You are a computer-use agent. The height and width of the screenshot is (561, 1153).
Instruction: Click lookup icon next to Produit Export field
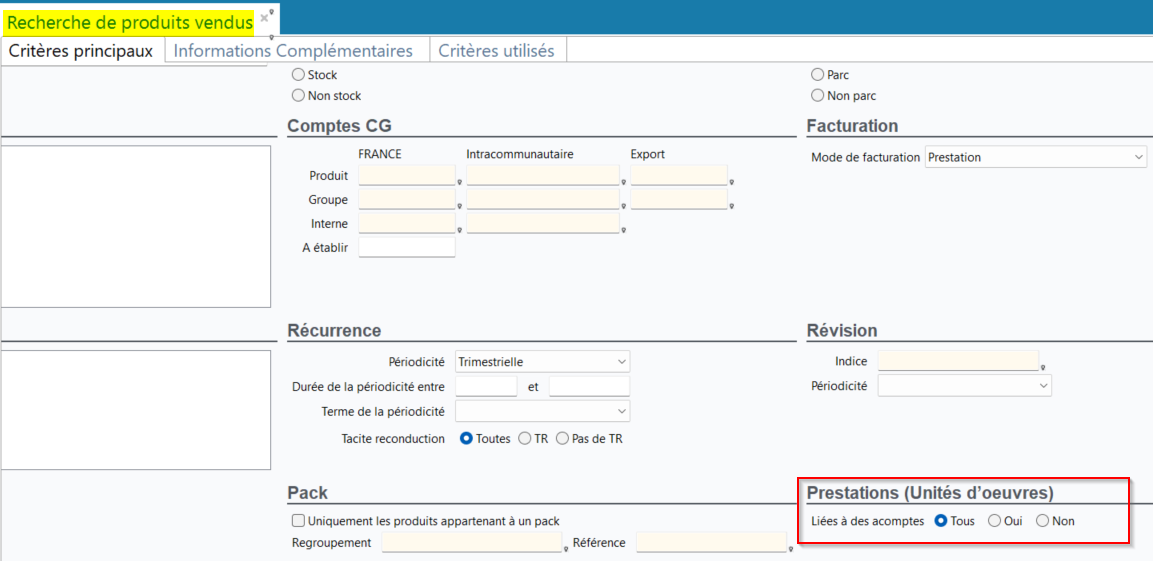(x=732, y=181)
